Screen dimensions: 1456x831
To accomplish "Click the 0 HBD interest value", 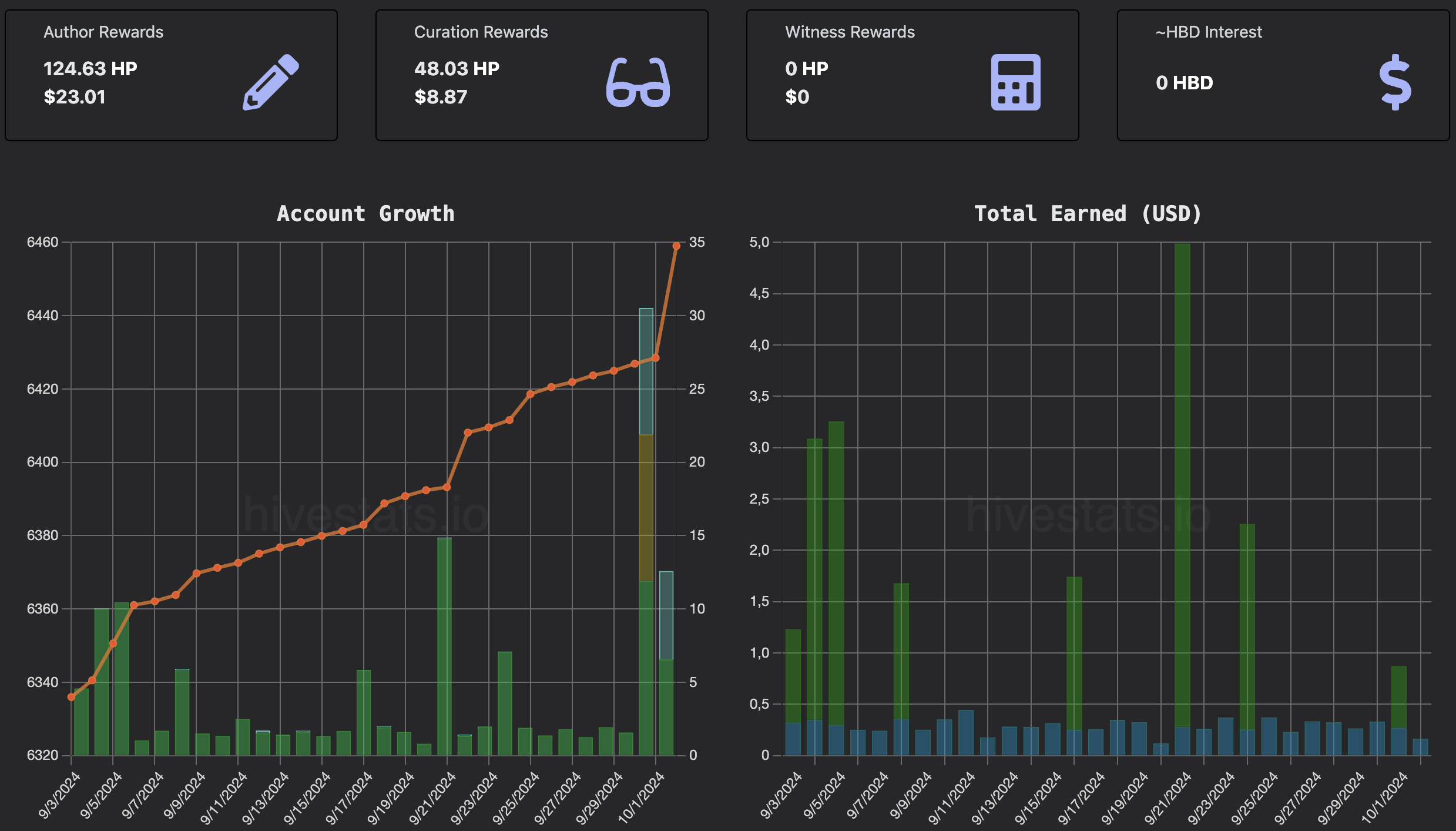I will (x=1184, y=83).
